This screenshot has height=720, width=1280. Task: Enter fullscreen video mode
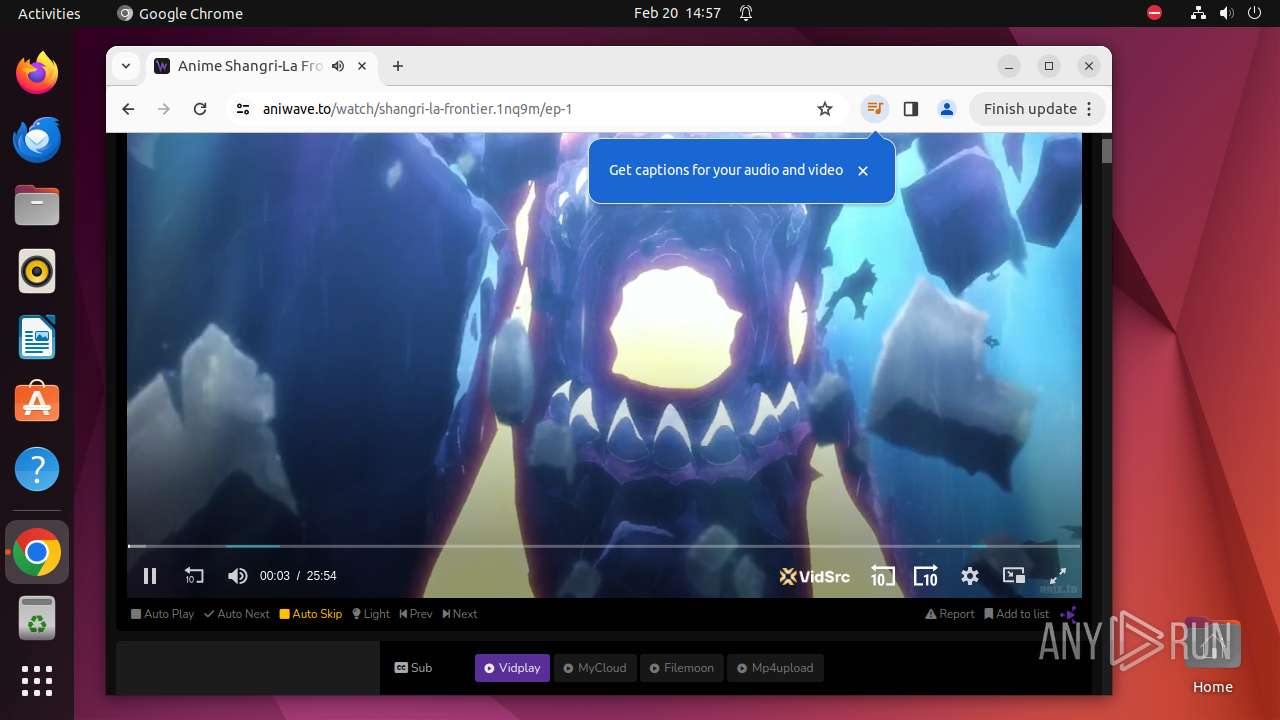(x=1058, y=576)
